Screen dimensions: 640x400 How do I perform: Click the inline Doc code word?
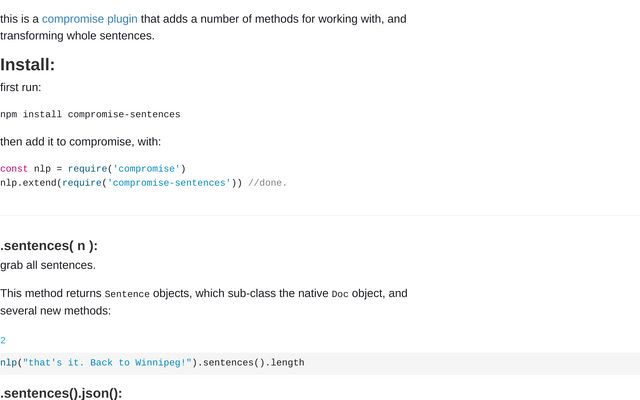340,294
